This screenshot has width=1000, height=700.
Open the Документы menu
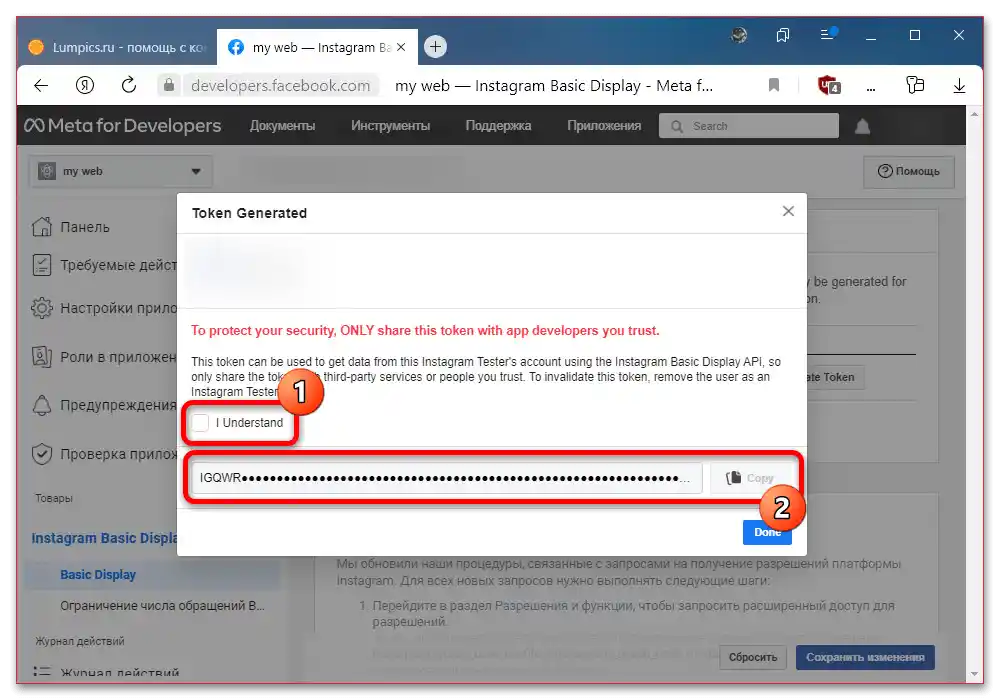coord(282,126)
